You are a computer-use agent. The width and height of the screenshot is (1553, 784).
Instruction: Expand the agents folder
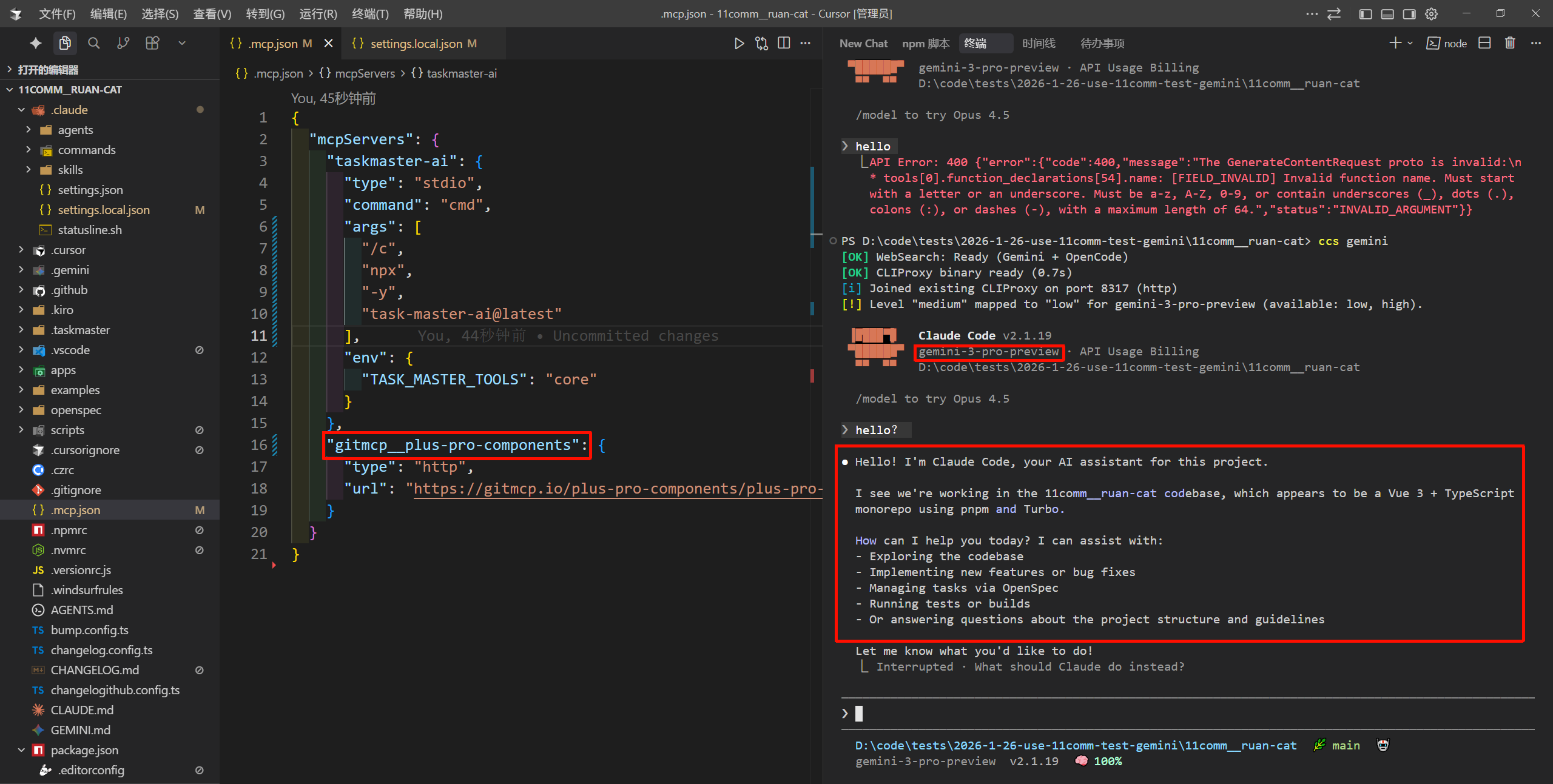[x=75, y=130]
